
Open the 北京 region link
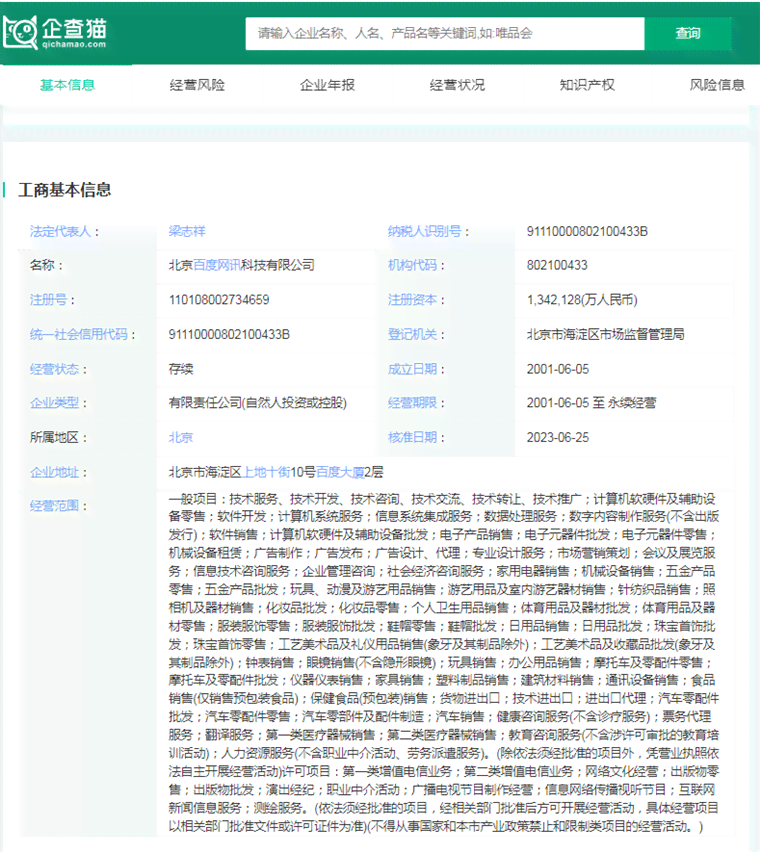pos(181,437)
